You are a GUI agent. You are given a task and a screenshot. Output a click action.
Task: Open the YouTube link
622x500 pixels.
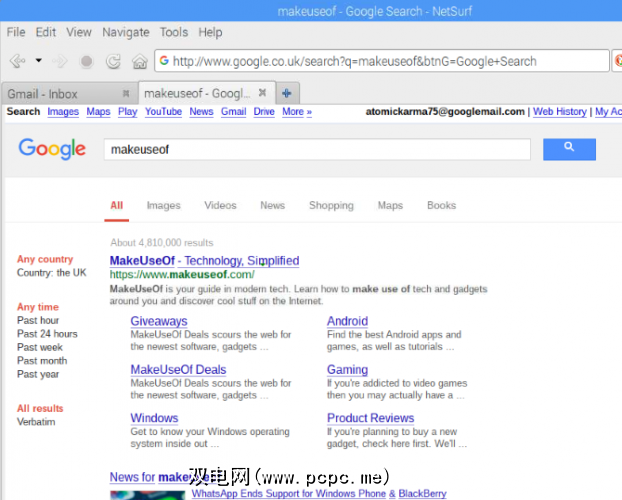coord(163,112)
